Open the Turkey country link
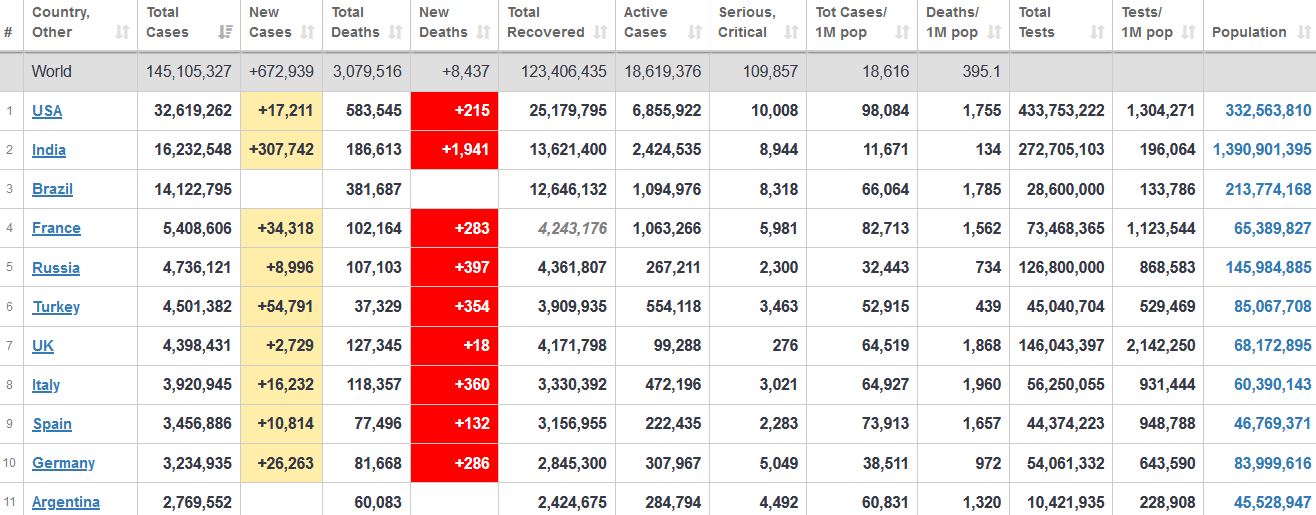 pos(56,307)
